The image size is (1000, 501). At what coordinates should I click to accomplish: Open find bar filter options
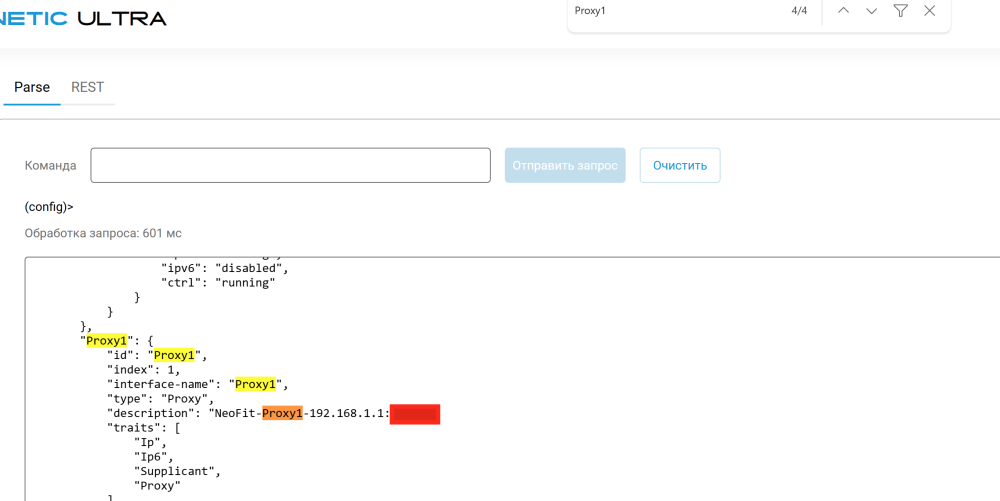900,11
